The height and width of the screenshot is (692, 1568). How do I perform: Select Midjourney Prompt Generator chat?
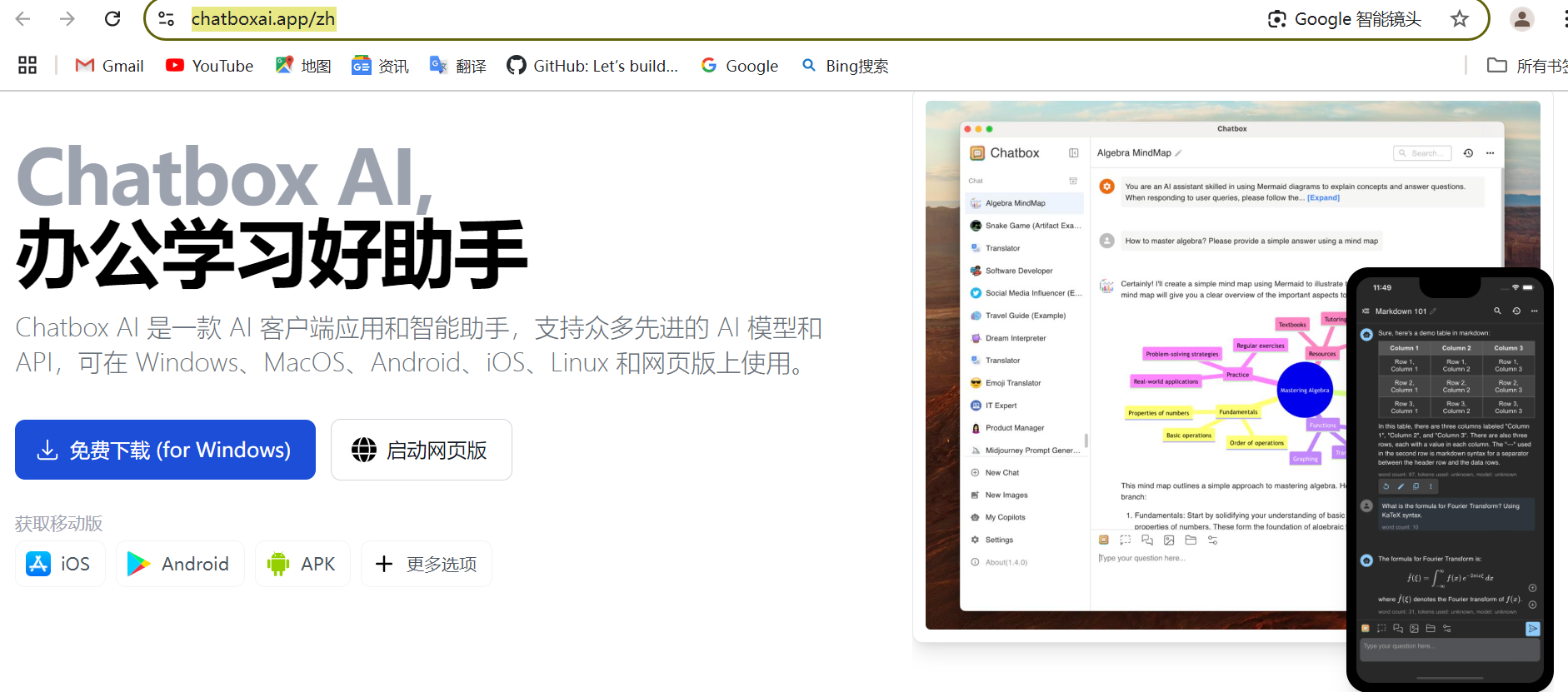(1025, 451)
